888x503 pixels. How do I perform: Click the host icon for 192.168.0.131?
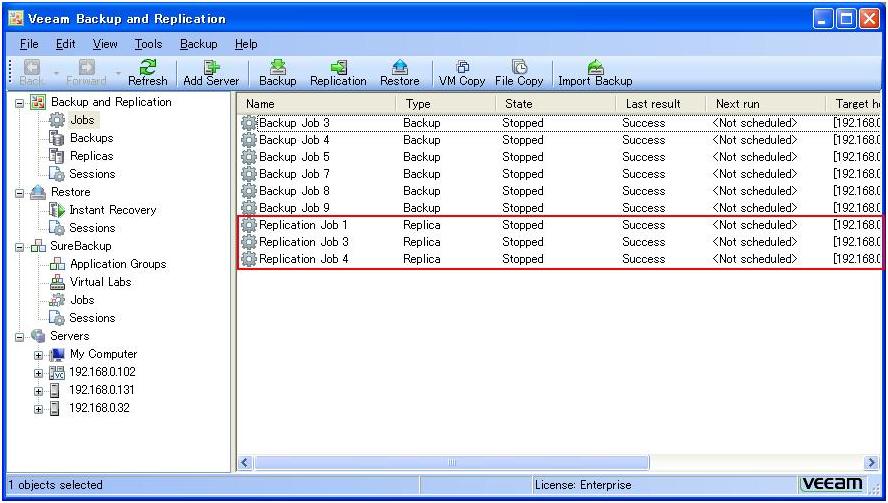coord(55,390)
